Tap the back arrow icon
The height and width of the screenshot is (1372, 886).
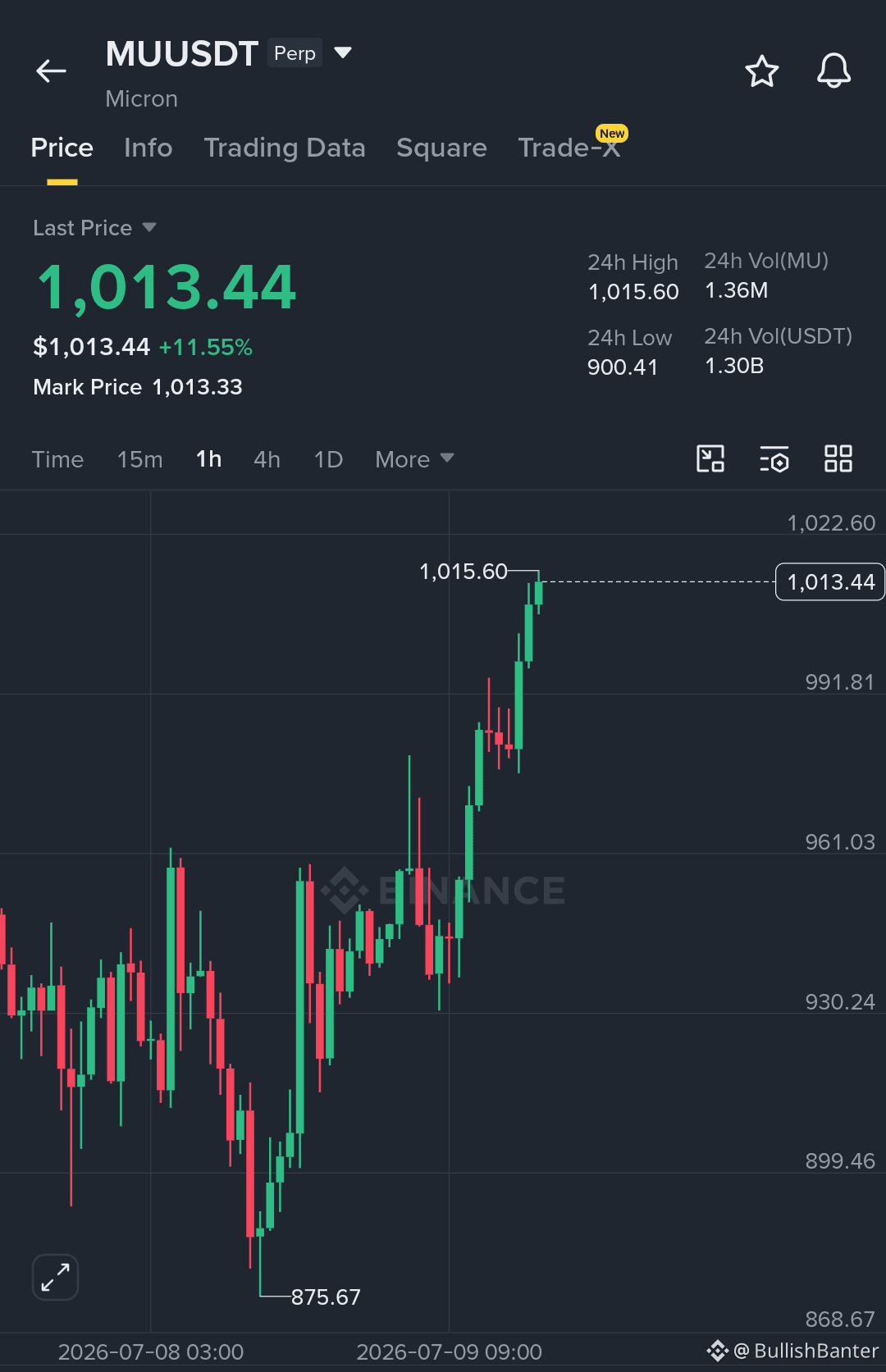tap(51, 71)
